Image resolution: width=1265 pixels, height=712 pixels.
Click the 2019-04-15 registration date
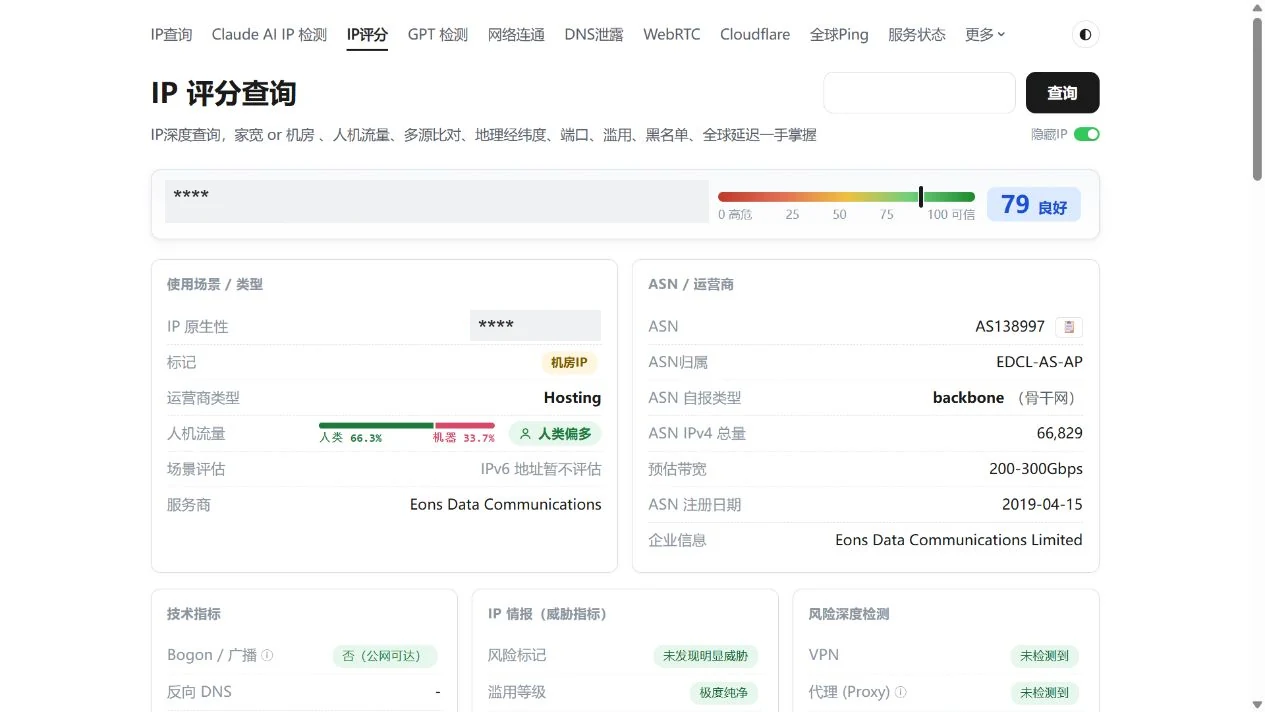point(1042,505)
